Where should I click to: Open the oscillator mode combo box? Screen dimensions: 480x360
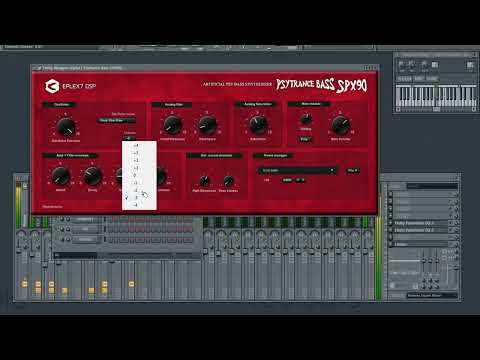pos(117,120)
